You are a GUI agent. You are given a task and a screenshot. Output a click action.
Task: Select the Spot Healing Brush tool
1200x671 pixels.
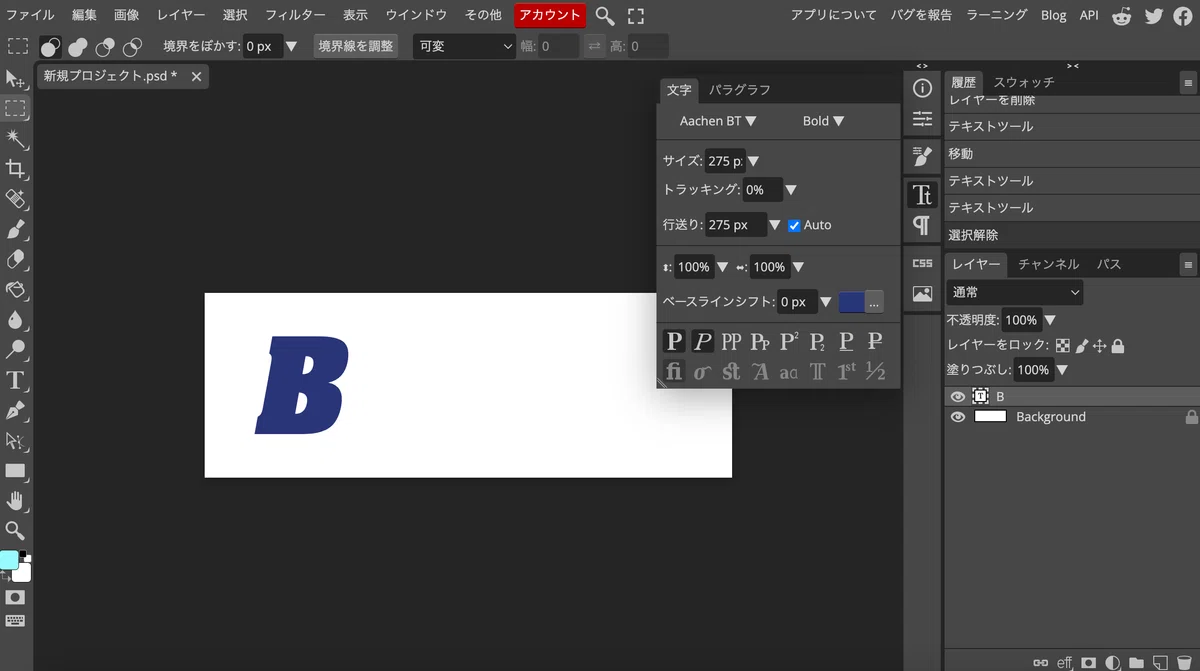pos(15,199)
